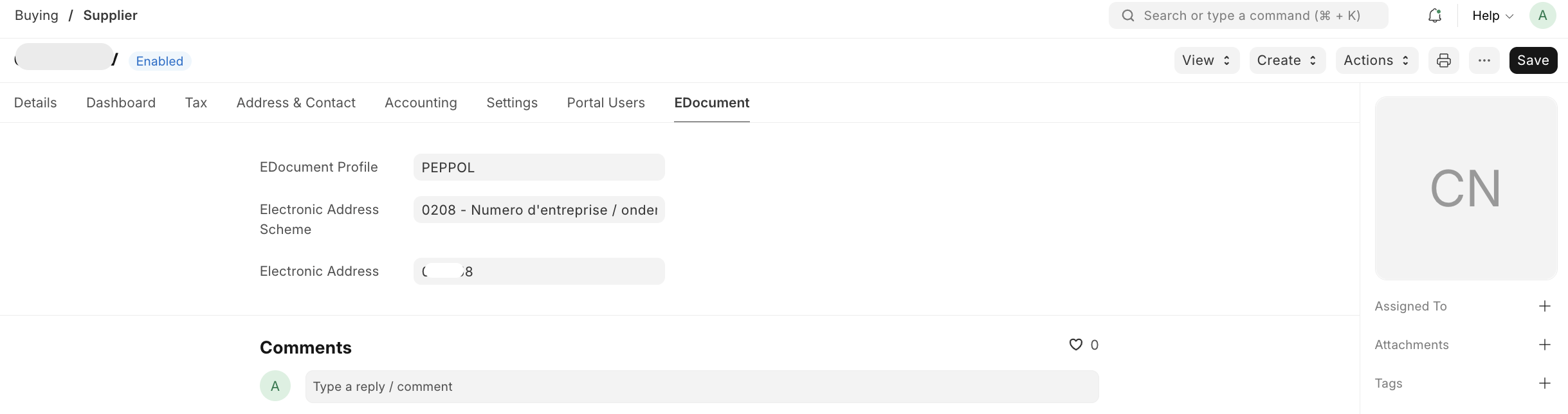The height and width of the screenshot is (414, 1568).
Task: Open the user avatar menu in the top bar
Action: 1542,16
